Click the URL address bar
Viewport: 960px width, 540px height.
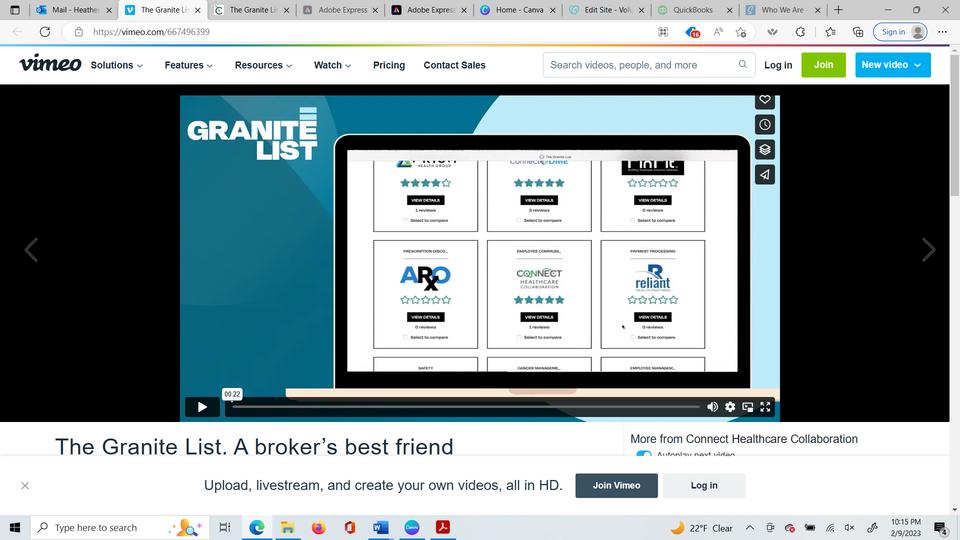pos(367,32)
